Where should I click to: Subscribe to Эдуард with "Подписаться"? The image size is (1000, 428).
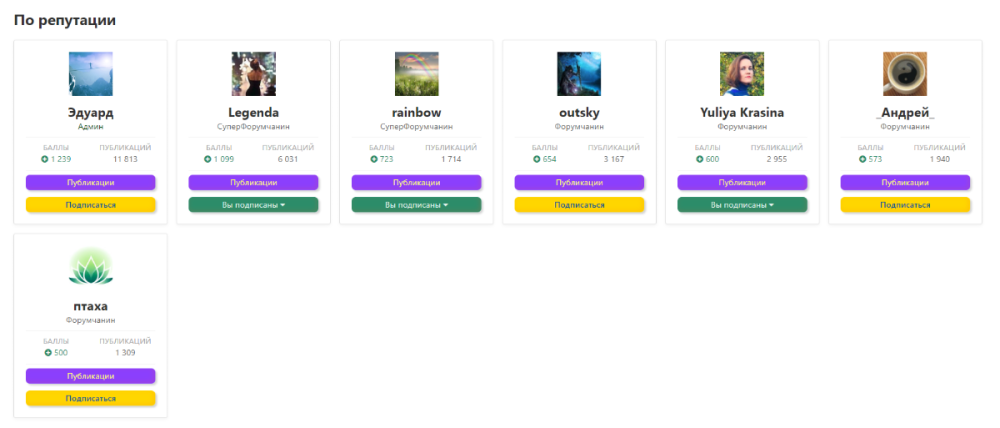[90, 204]
